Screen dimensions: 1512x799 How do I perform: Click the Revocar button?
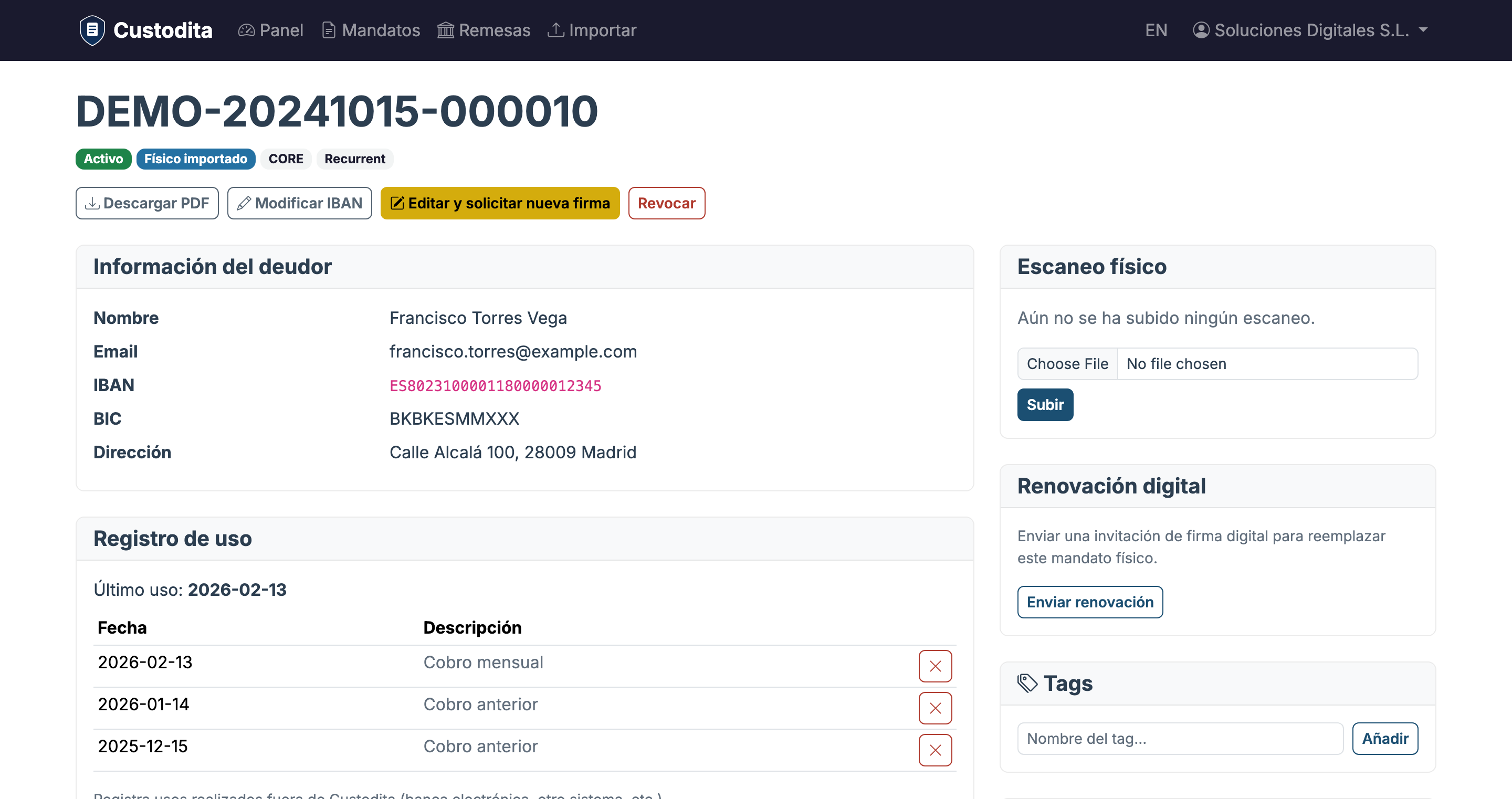(x=666, y=203)
